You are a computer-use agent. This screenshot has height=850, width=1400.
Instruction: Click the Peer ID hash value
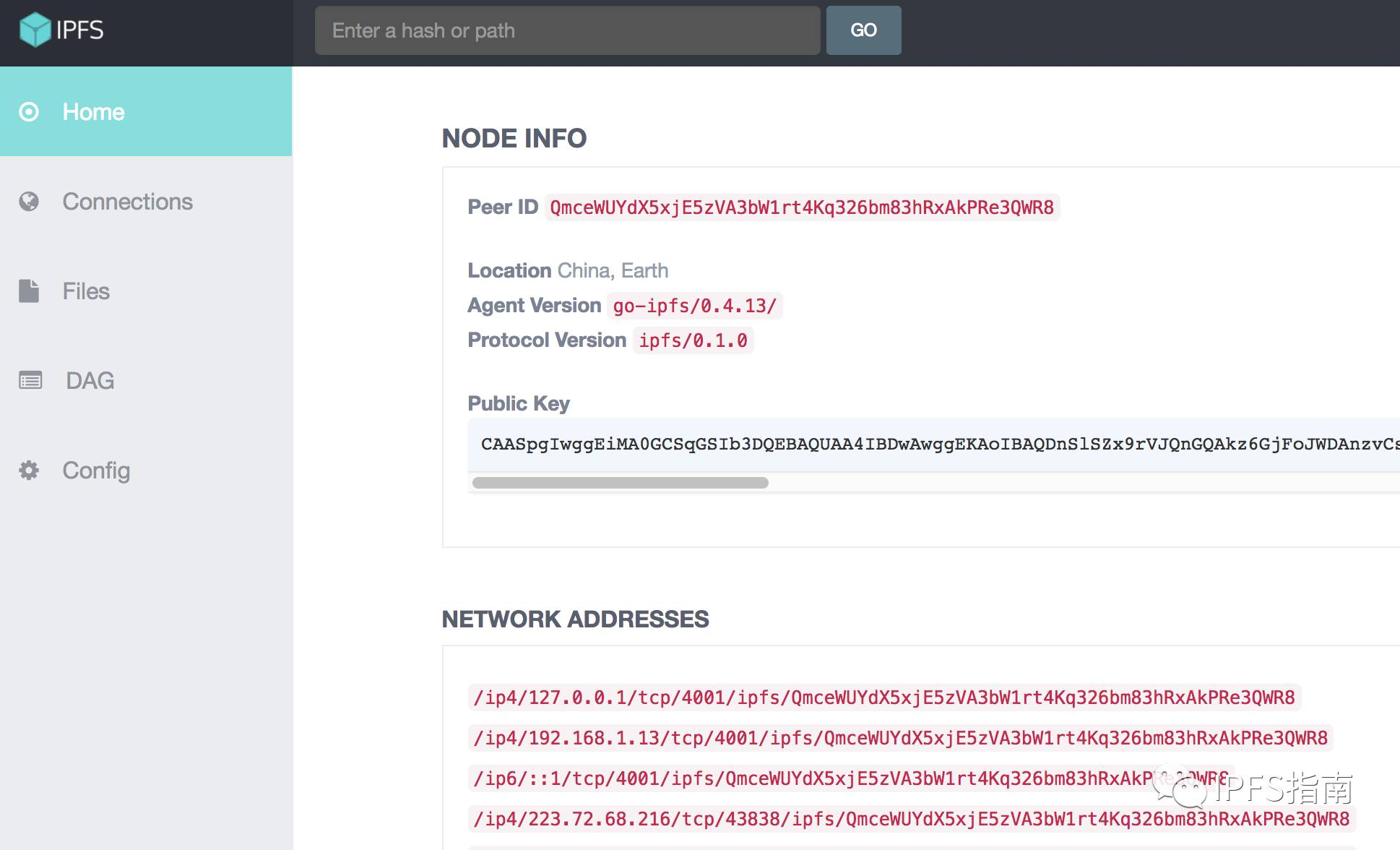click(802, 207)
